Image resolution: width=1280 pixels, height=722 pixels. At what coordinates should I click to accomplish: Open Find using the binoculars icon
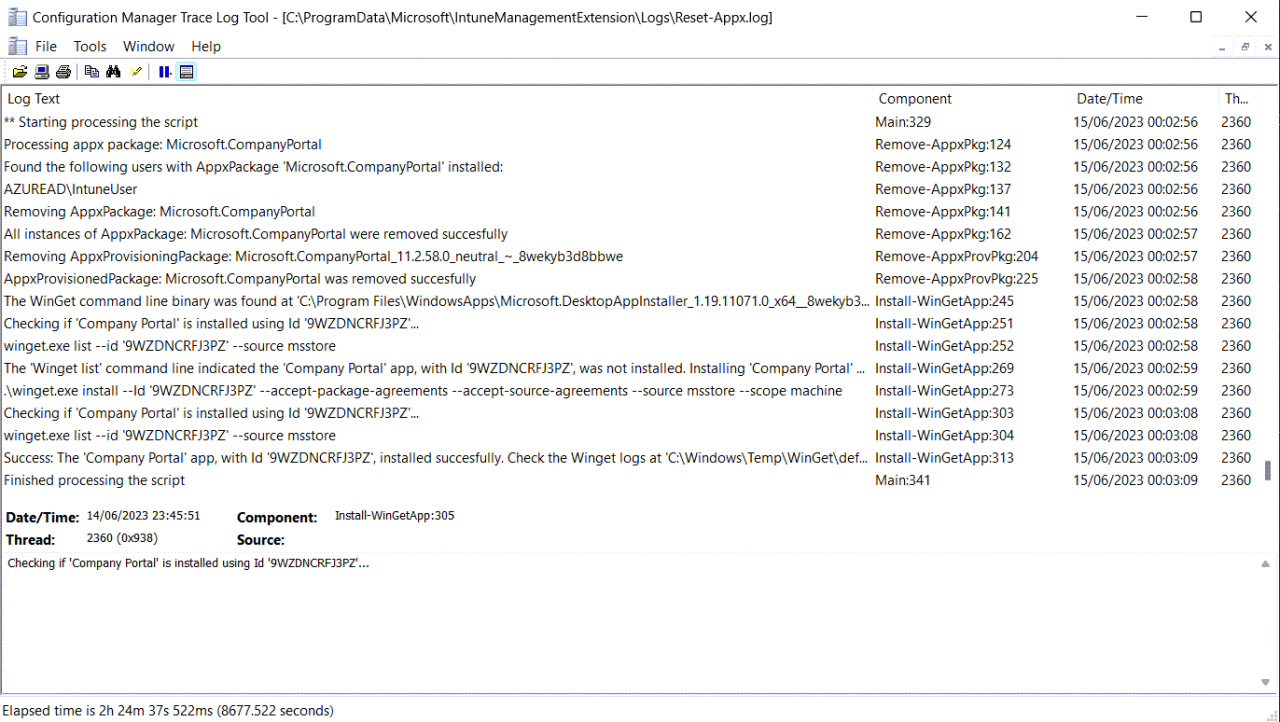point(113,72)
